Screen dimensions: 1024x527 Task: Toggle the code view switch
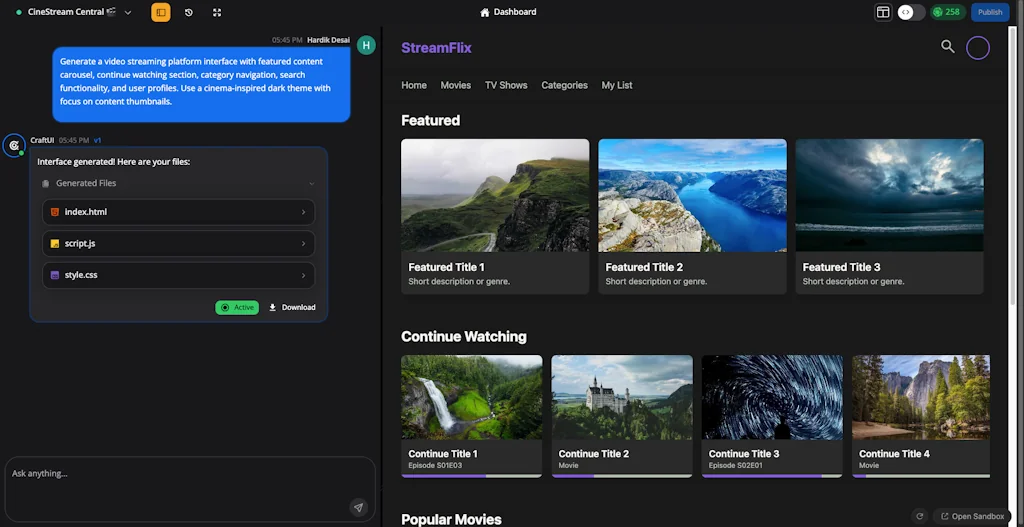(x=910, y=12)
